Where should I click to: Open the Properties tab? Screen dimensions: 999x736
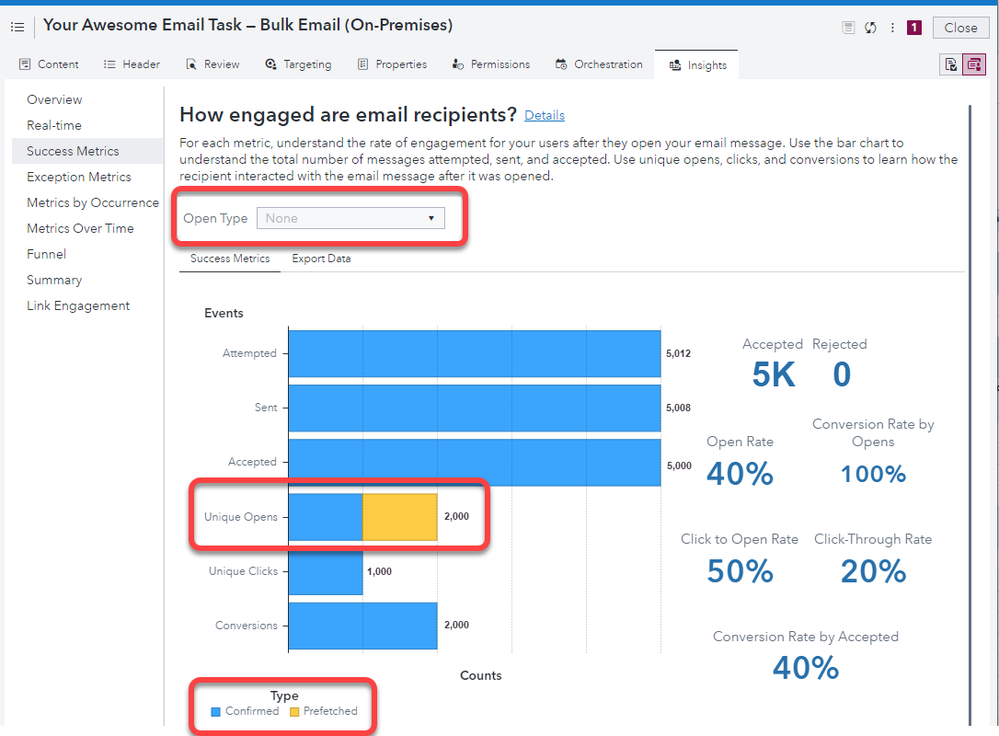pyautogui.click(x=392, y=64)
